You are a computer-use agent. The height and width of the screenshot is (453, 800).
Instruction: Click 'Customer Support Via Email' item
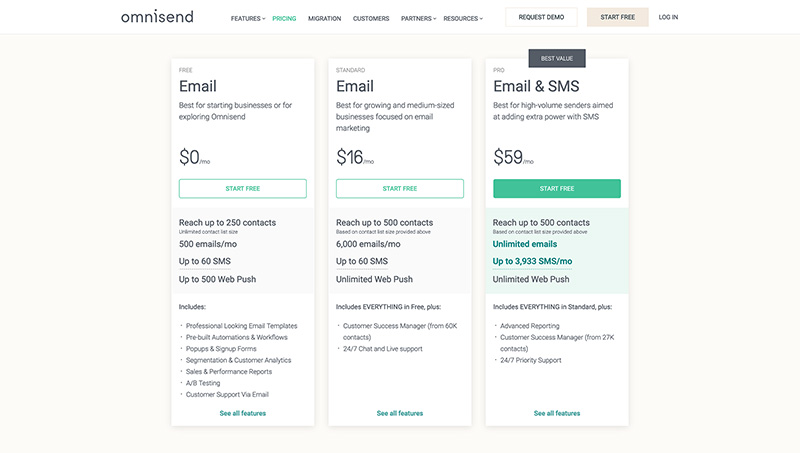click(227, 394)
